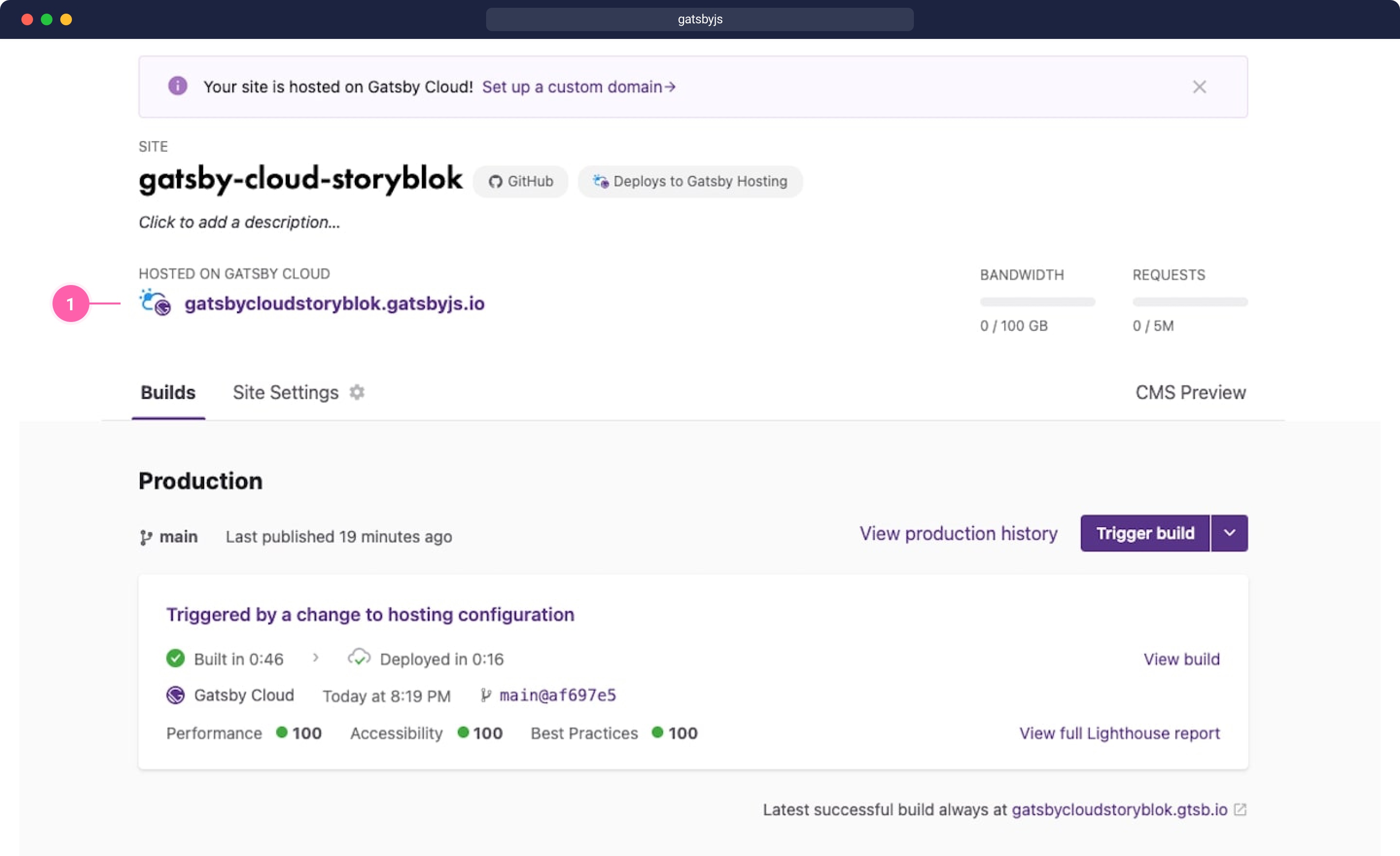Click the purple info icon in the banner
The height and width of the screenshot is (856, 1400).
pos(177,86)
